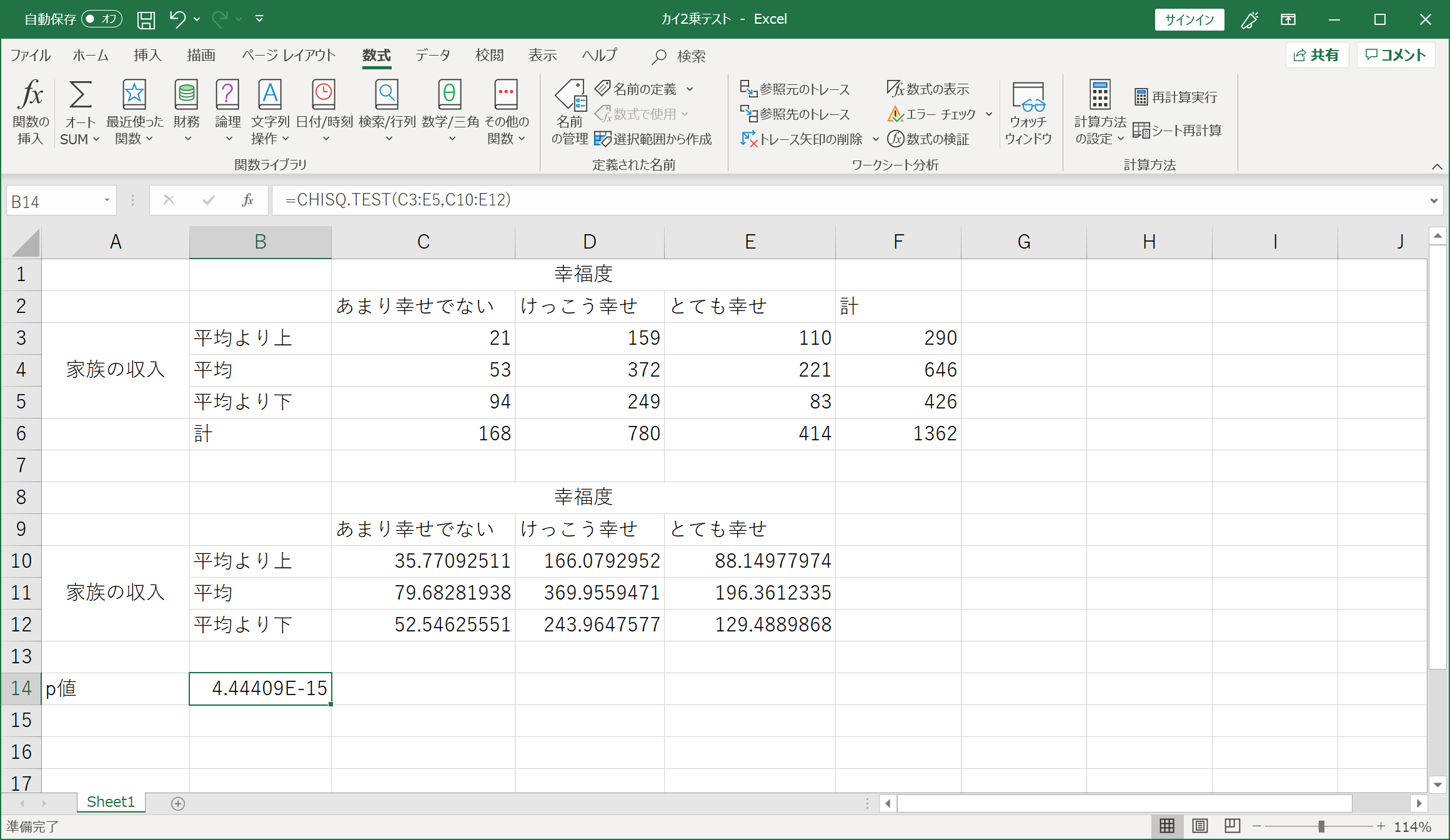This screenshot has width=1450, height=840.
Task: Switch to Normal view in status bar
Action: (1167, 826)
